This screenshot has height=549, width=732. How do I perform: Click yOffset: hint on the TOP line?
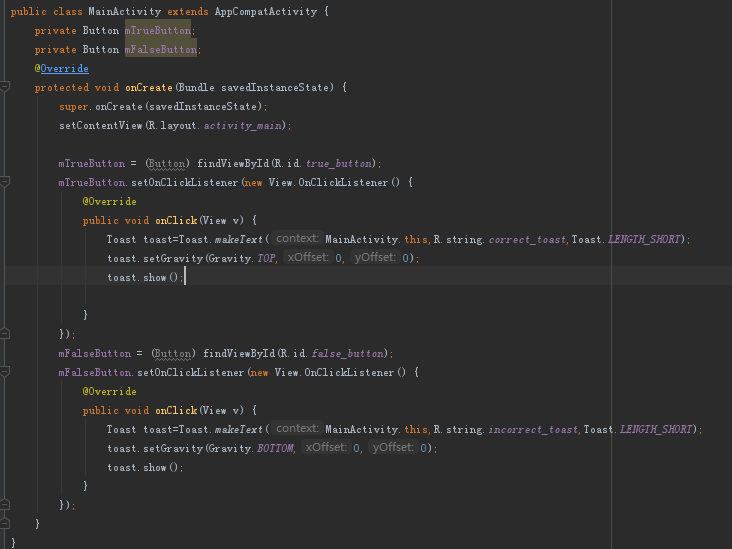pyautogui.click(x=375, y=257)
